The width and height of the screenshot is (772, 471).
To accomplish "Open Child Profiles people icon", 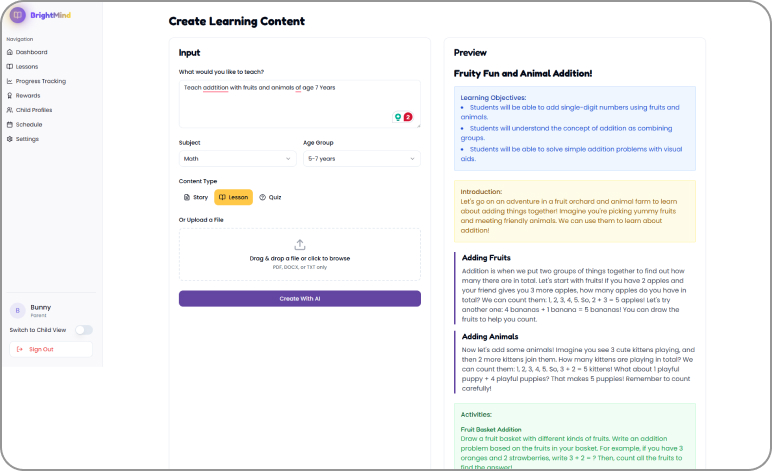I will click(9, 110).
